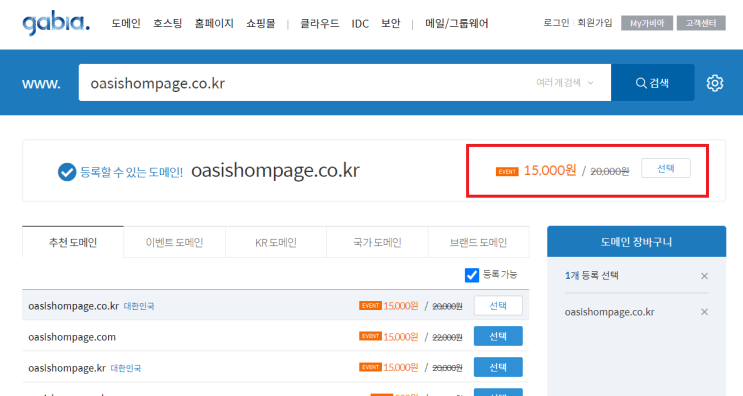Click the 회원가입 link
Viewport: 743px width, 396px height.
coord(595,23)
